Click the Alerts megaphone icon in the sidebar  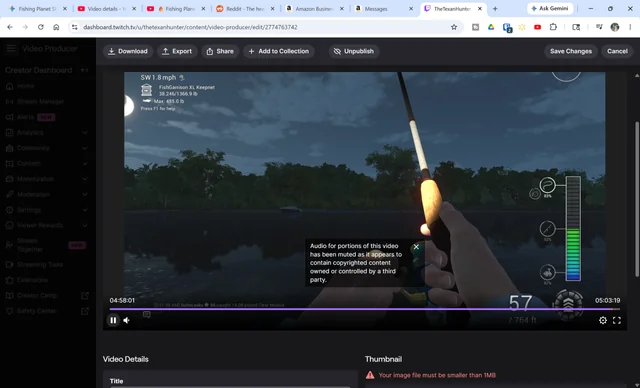[x=9, y=117]
